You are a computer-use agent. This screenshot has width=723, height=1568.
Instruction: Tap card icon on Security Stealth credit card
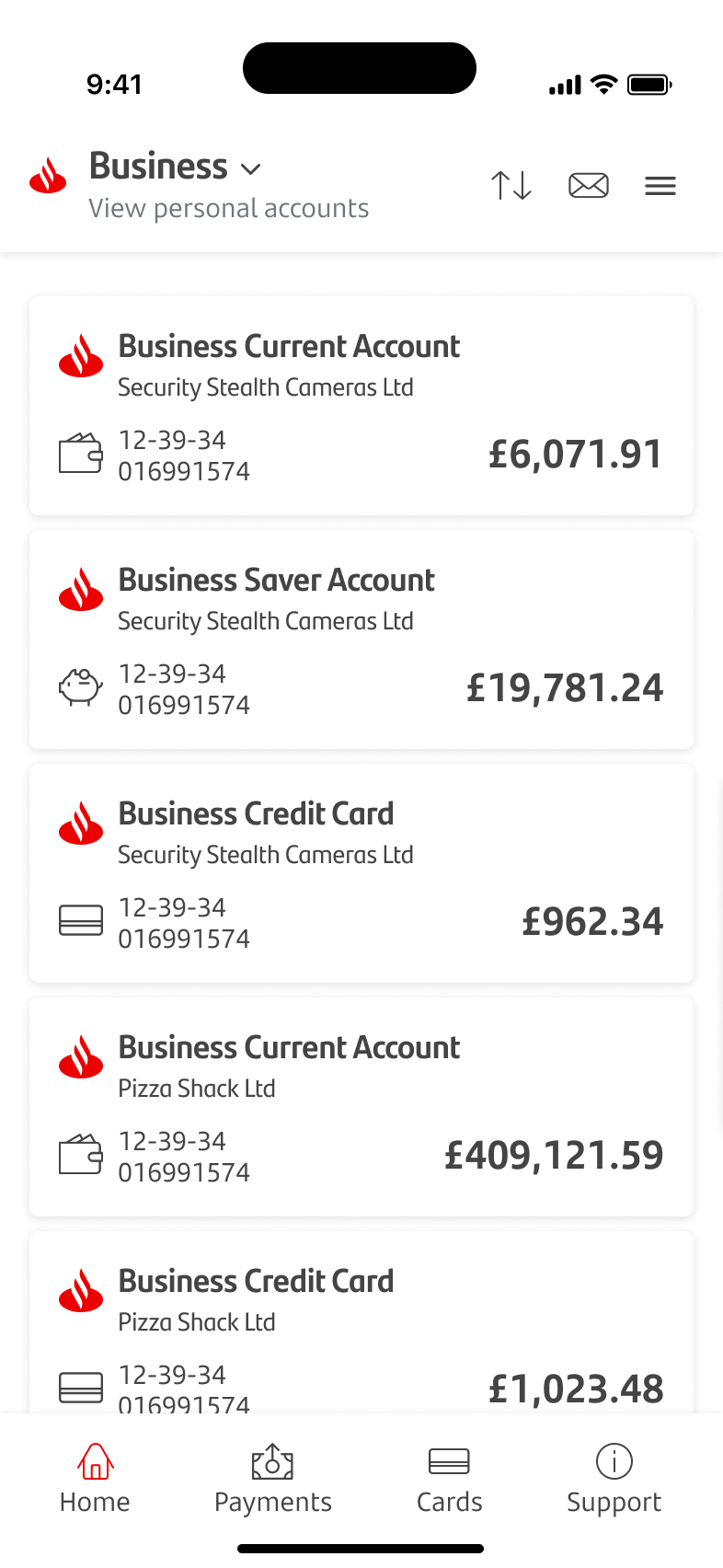81,920
